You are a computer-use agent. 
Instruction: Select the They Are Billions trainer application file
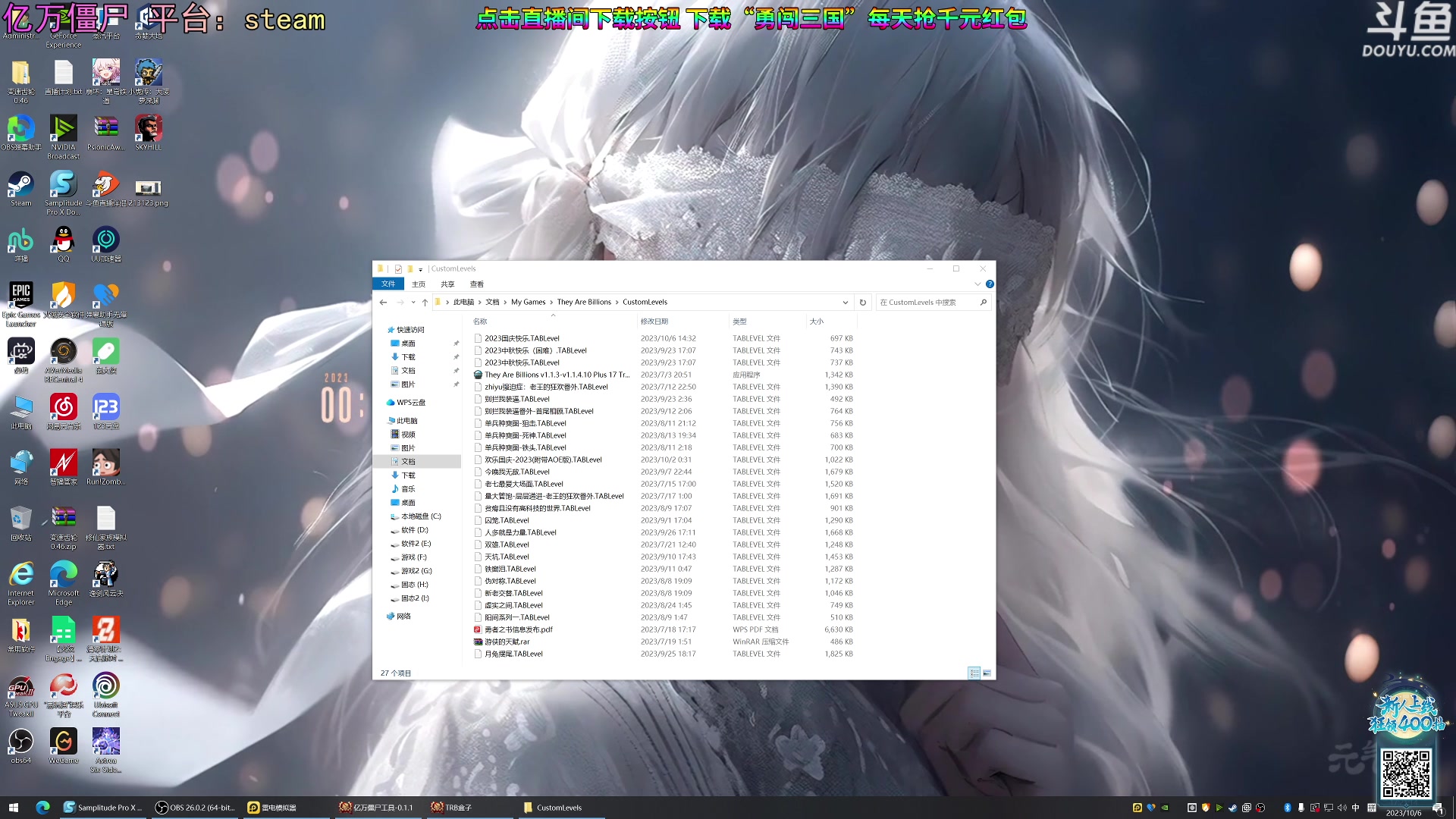pyautogui.click(x=556, y=375)
